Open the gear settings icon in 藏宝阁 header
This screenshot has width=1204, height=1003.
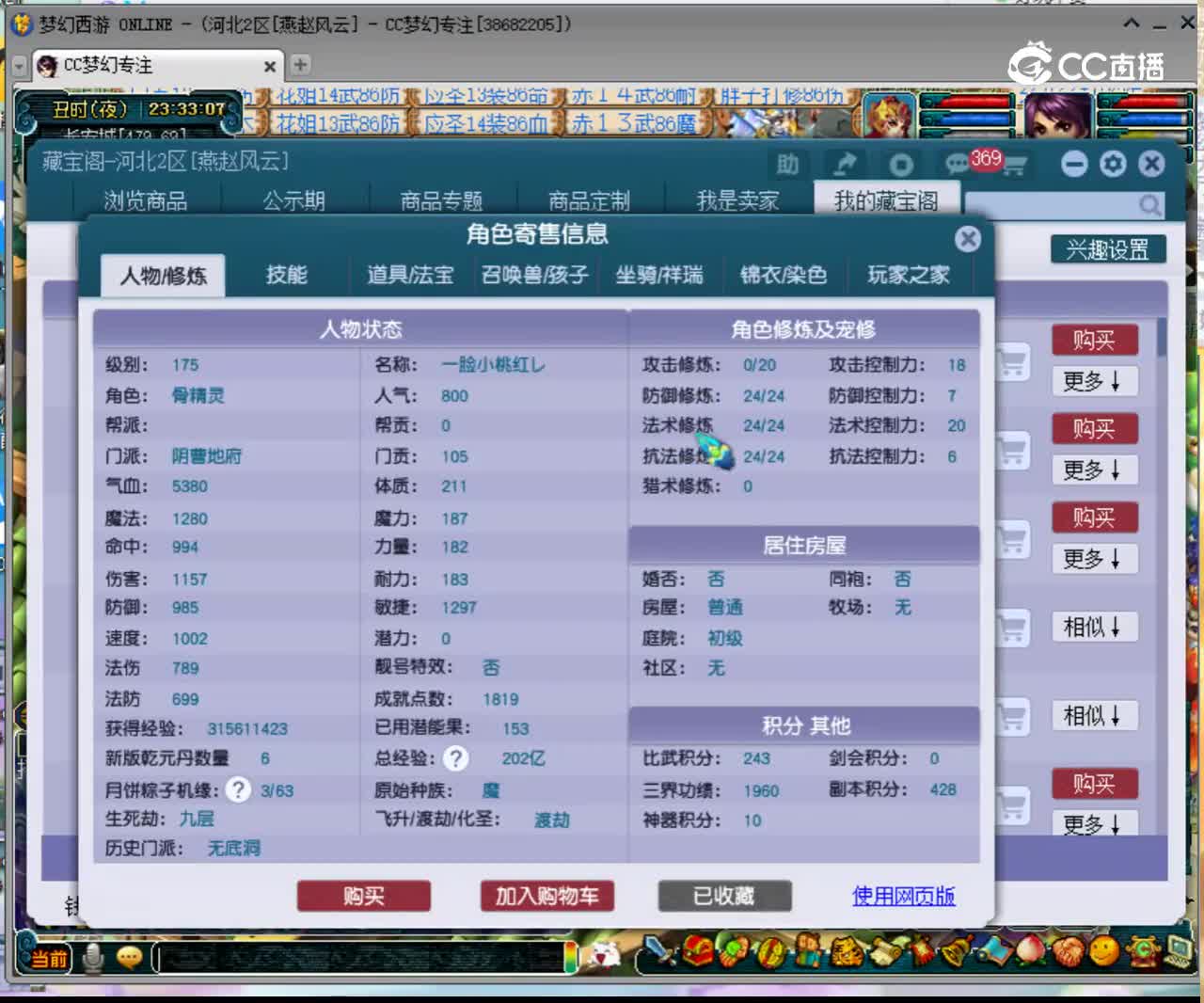point(1113,164)
